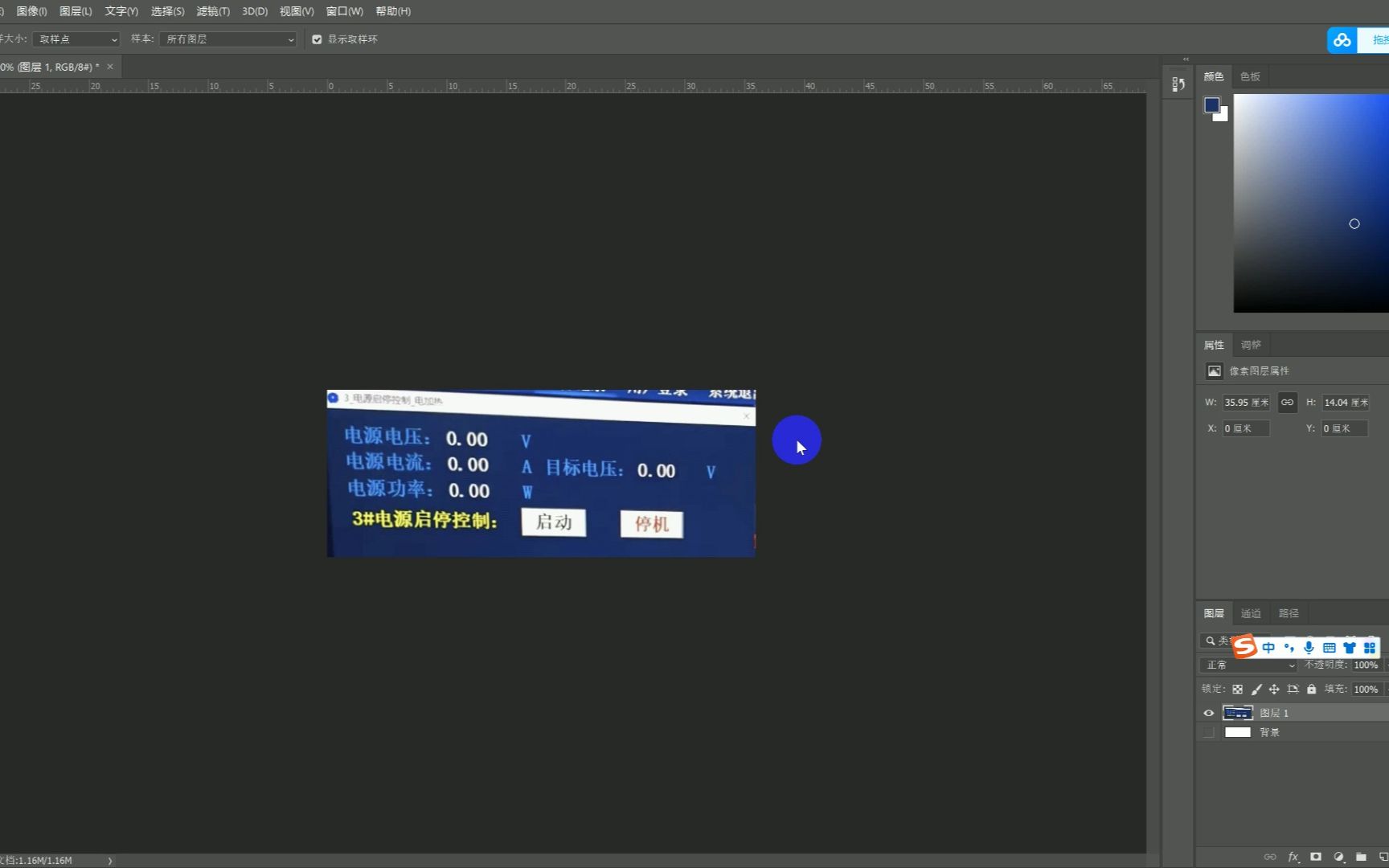Close the 图层 1 document tab

[x=110, y=67]
